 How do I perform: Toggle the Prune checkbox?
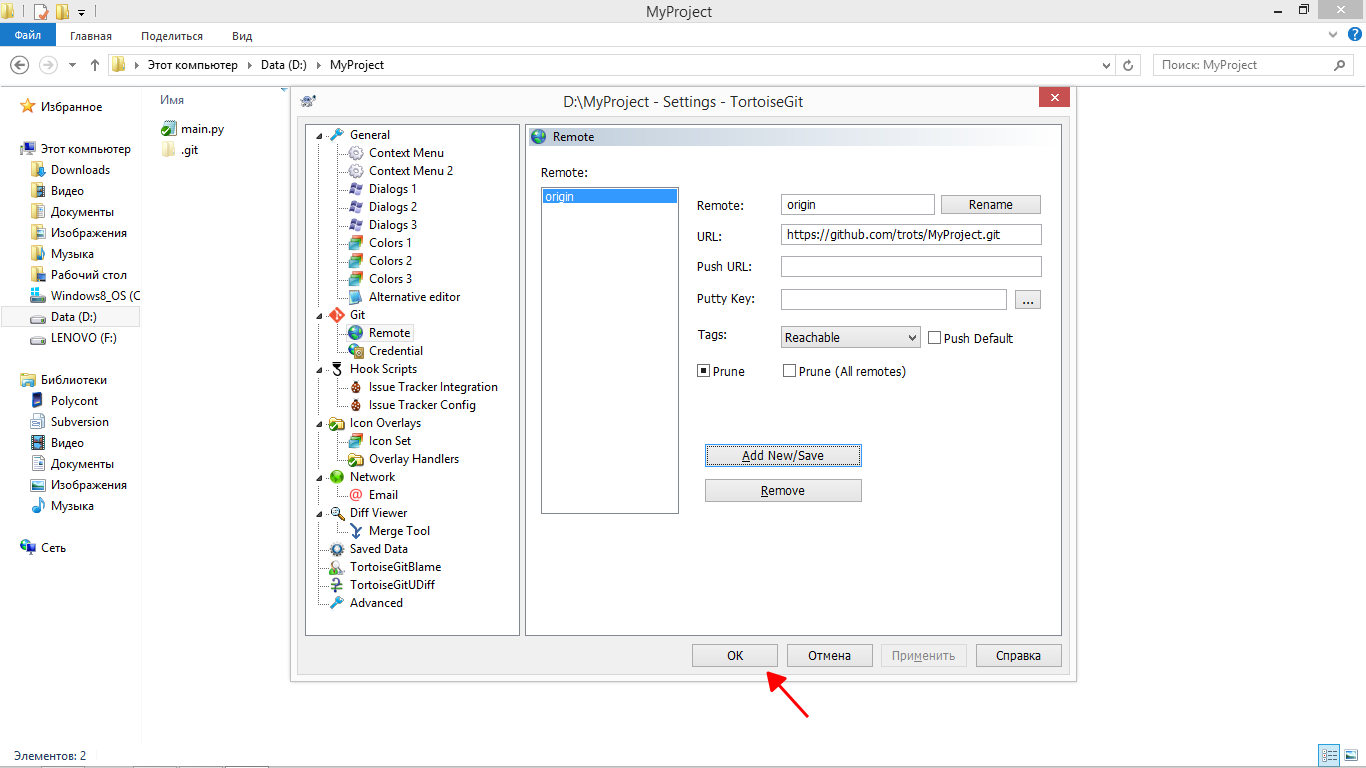703,371
